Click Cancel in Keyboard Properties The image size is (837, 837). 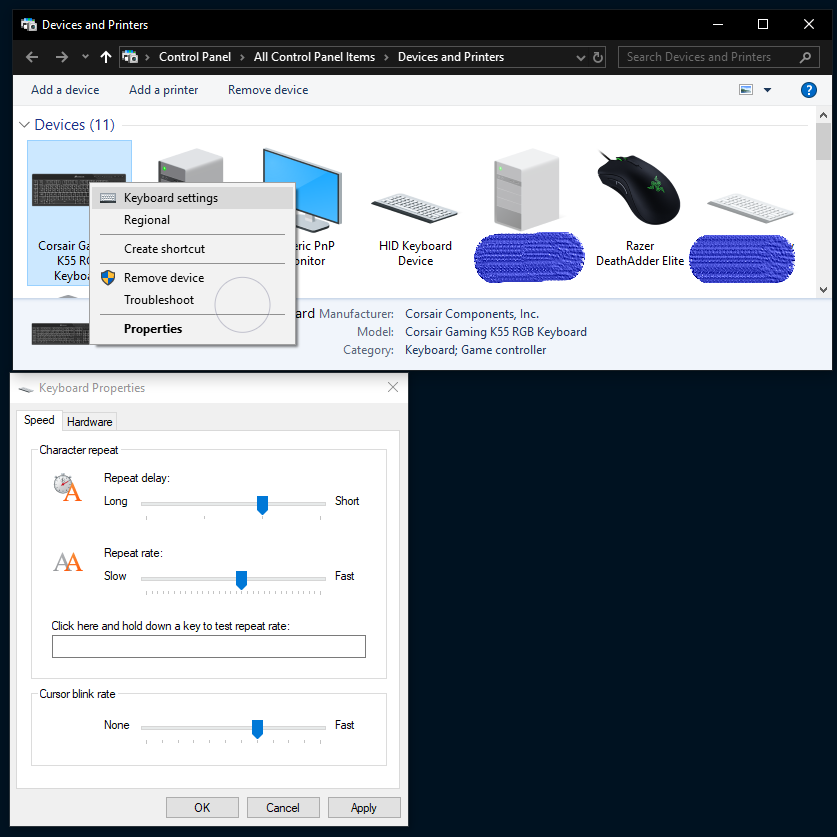click(283, 808)
